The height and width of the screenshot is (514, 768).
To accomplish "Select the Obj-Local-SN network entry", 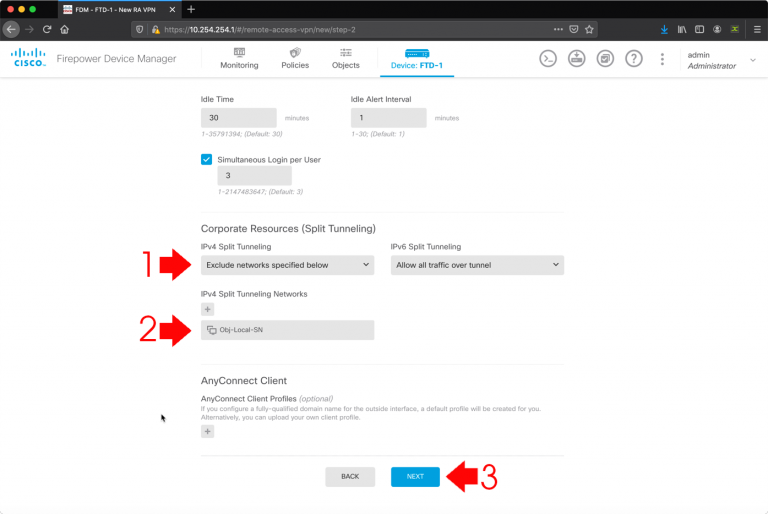I will click(288, 330).
